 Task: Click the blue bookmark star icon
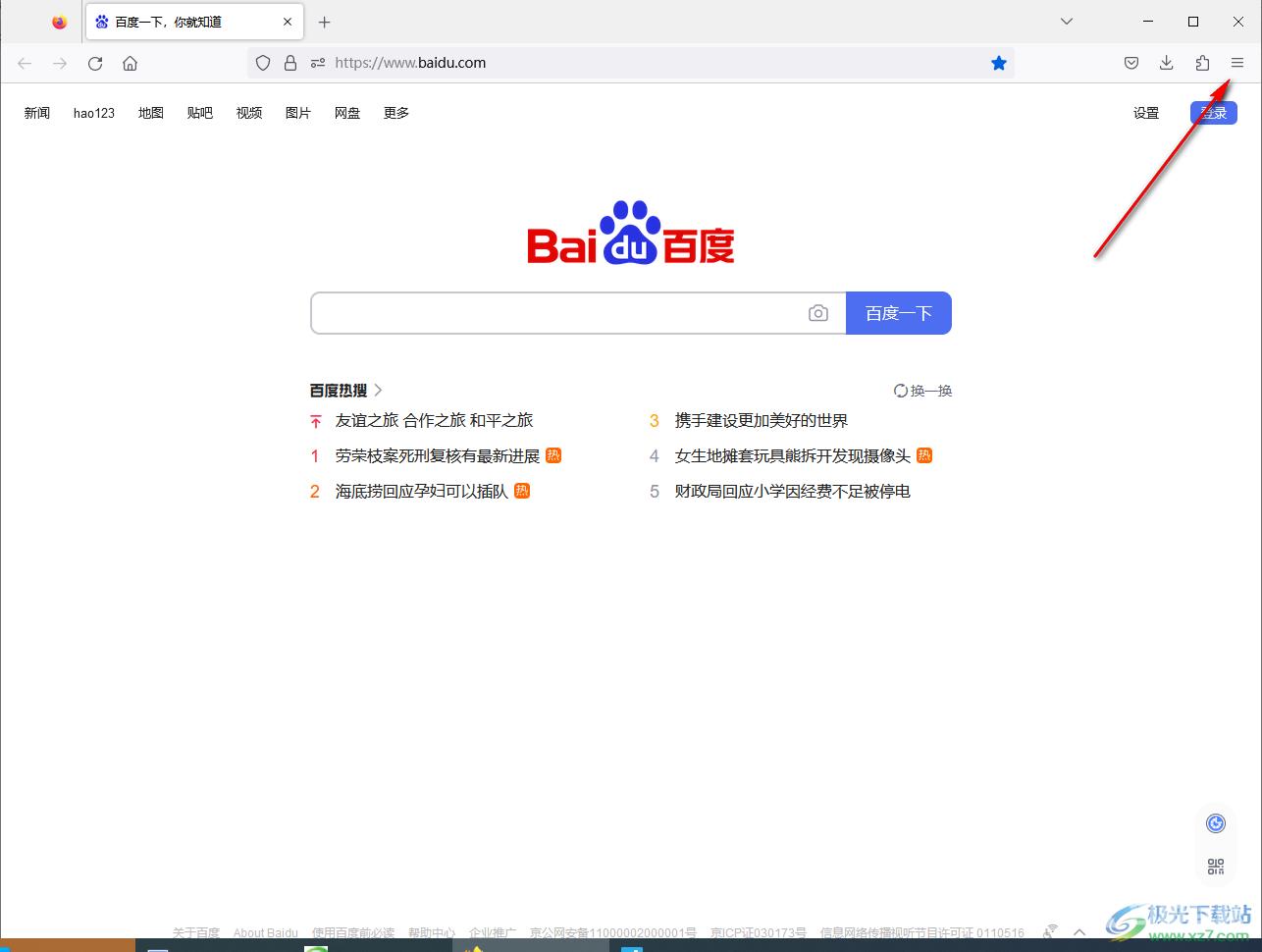click(999, 63)
